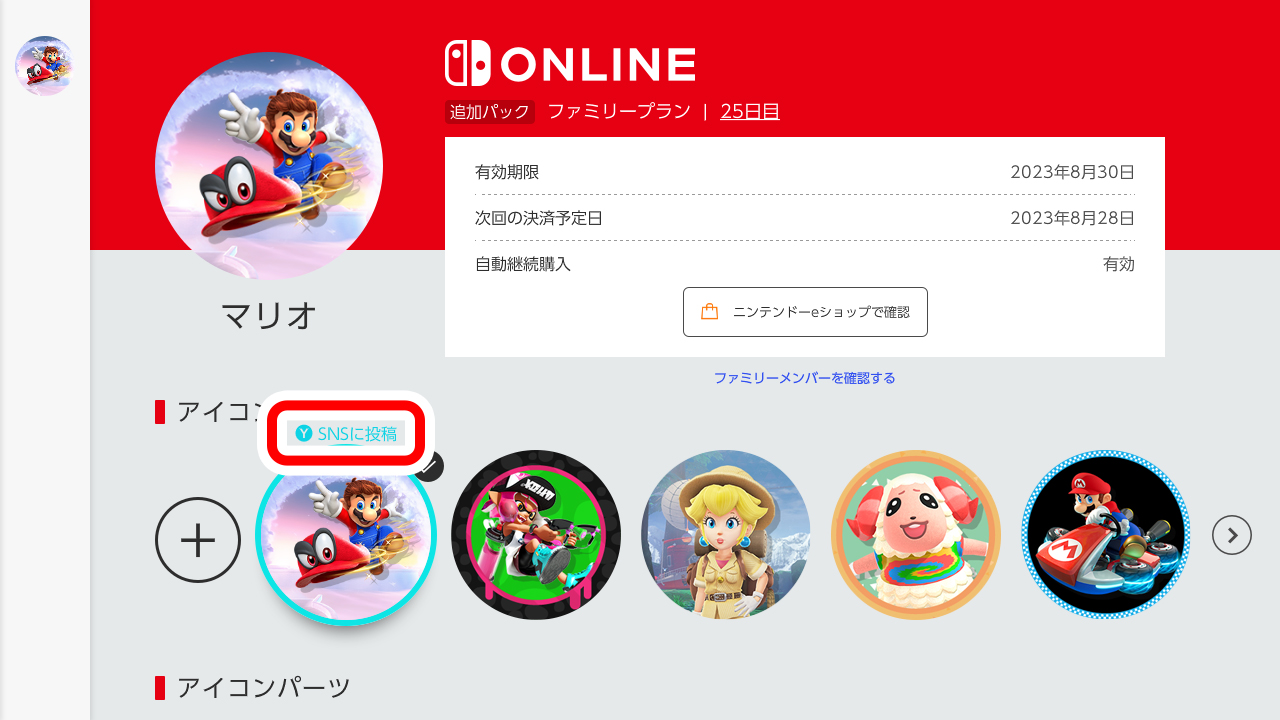Click the マリオ user name
The height and width of the screenshot is (720, 1280).
click(269, 315)
